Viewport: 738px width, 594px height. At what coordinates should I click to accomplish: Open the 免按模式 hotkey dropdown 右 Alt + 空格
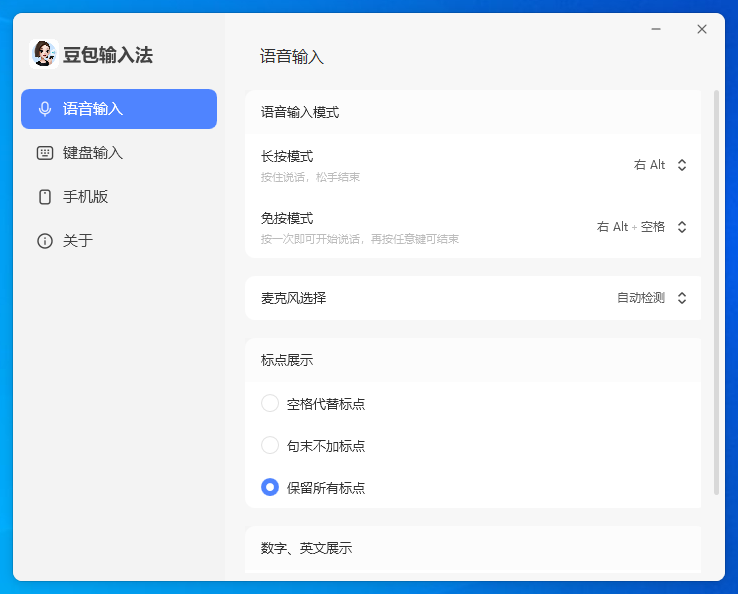point(642,227)
